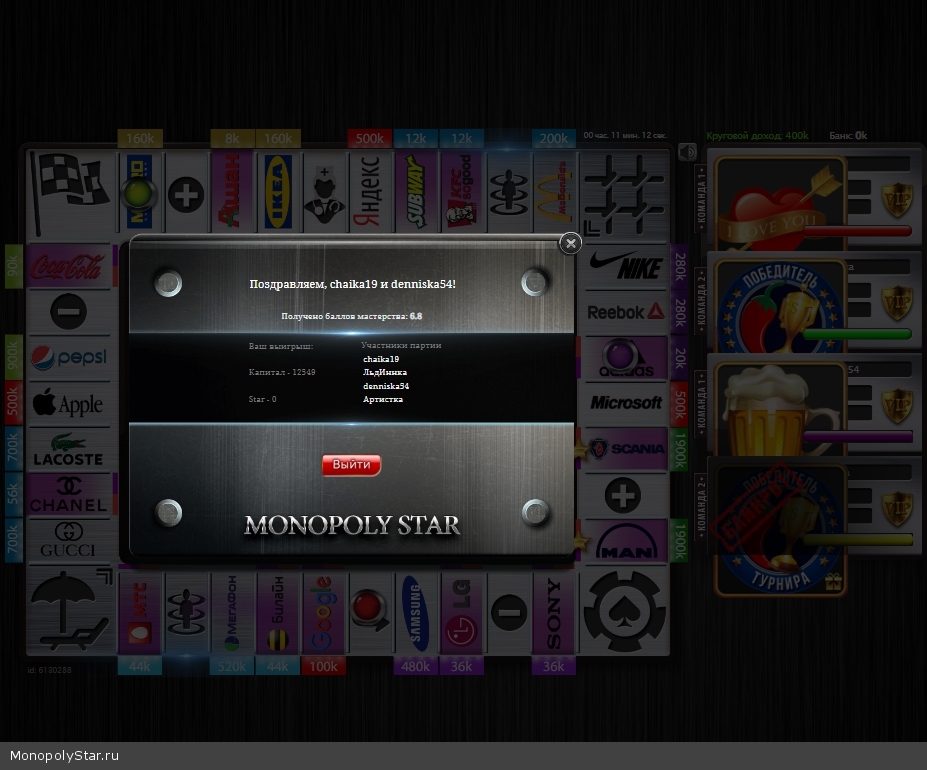927x770 pixels.
Task: Click the gift icon on Победитель Турнира card
Action: click(834, 582)
